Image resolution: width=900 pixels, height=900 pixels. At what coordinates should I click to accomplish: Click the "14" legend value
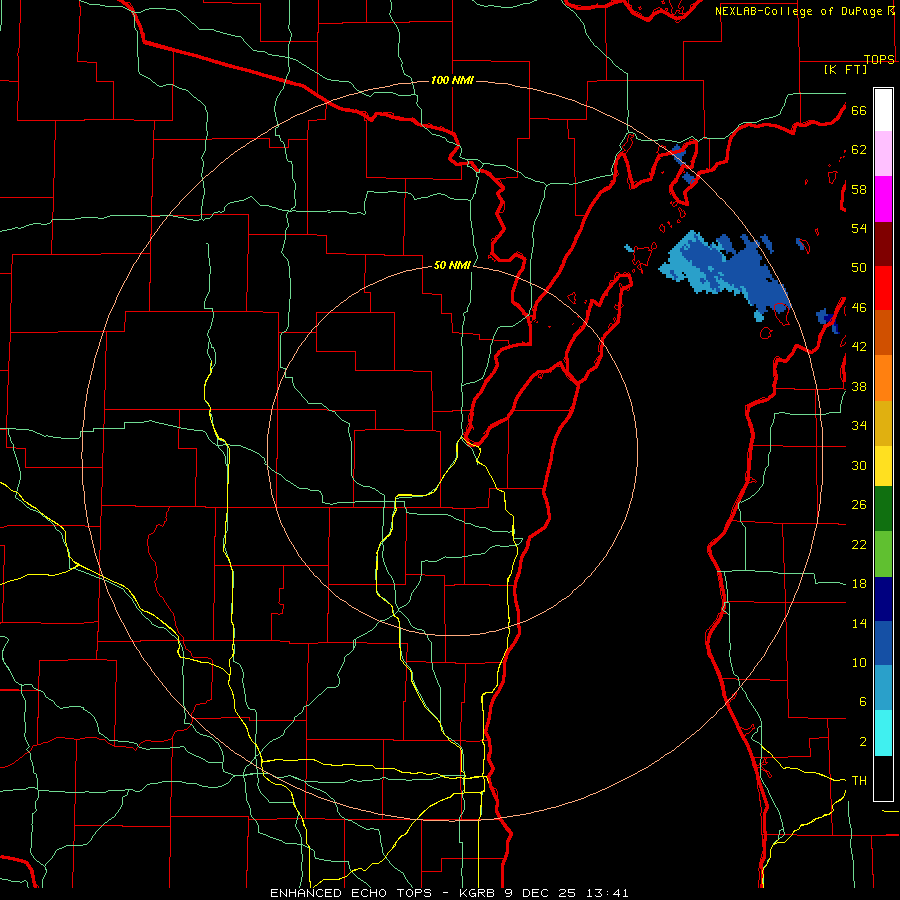coord(859,623)
